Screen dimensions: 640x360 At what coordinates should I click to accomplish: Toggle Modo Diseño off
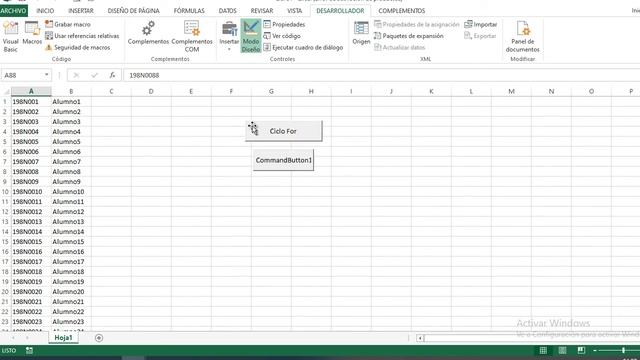coord(251,36)
